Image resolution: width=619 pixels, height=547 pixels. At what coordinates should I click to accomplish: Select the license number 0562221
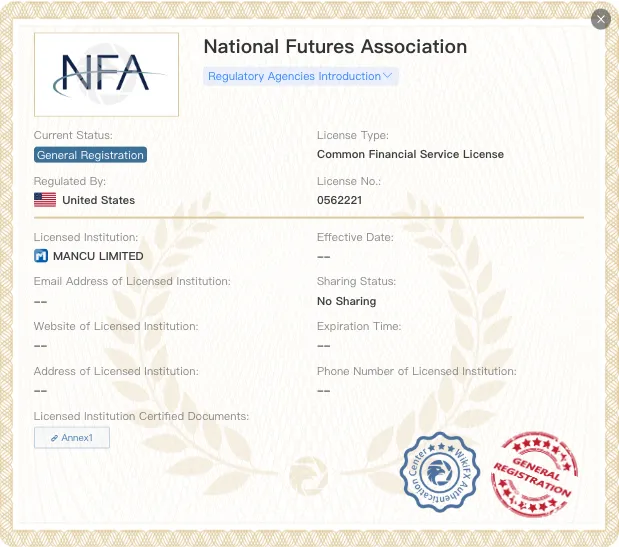pos(339,200)
